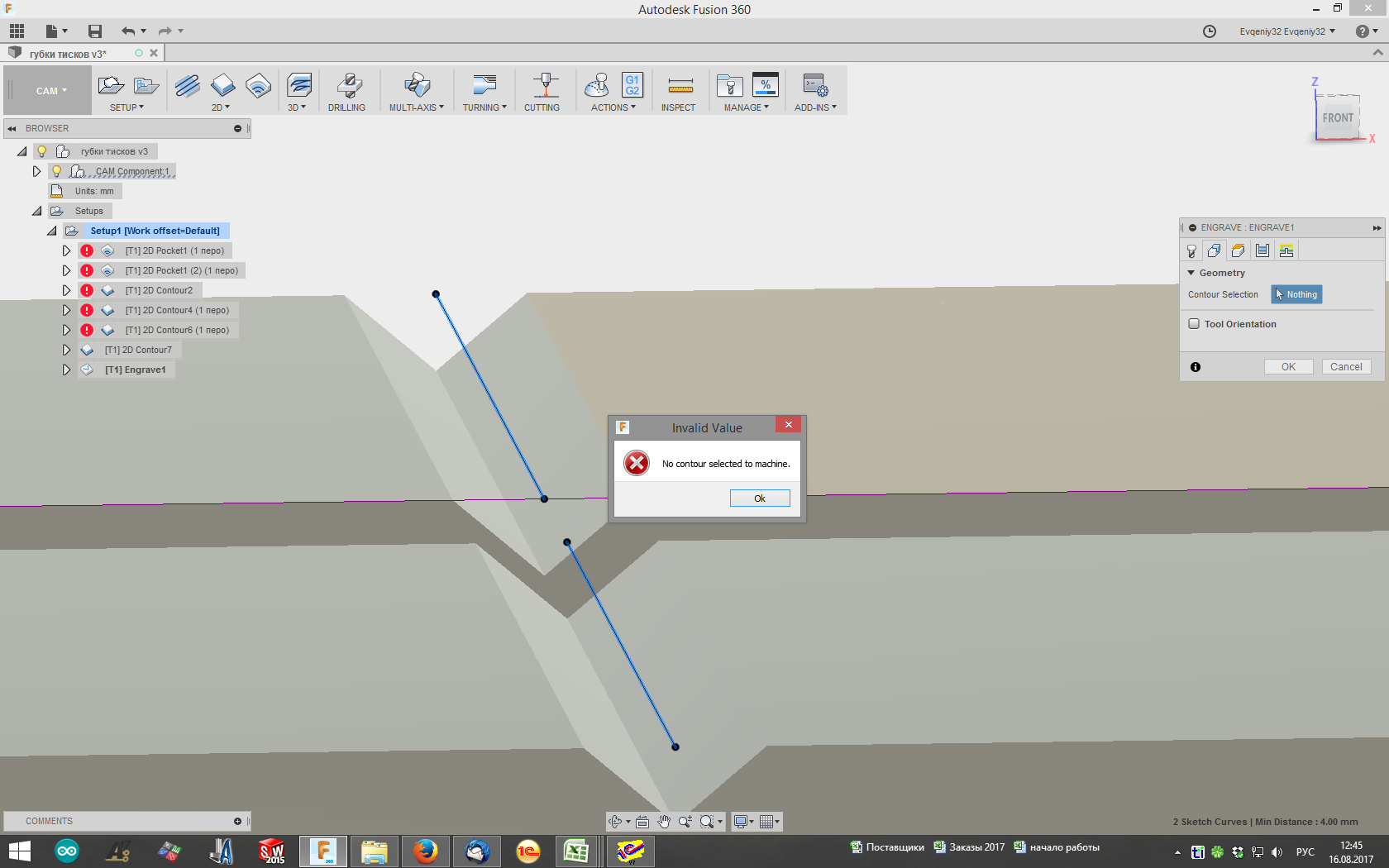
Task: Click the info icon in Engrave panel
Action: point(1196,367)
